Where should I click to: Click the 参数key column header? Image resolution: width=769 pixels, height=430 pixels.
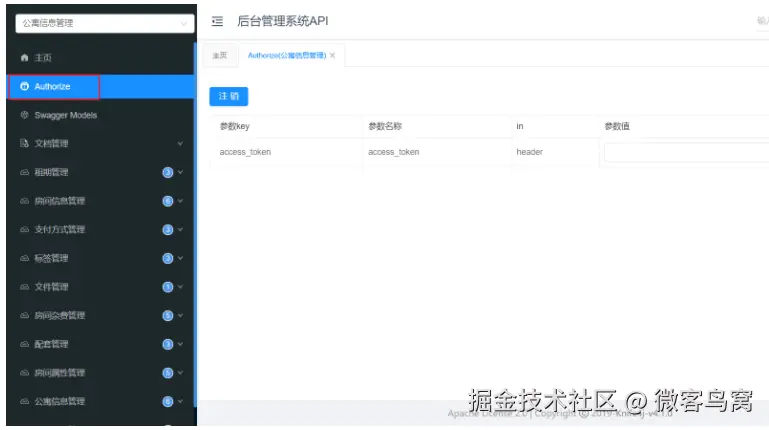[234, 126]
